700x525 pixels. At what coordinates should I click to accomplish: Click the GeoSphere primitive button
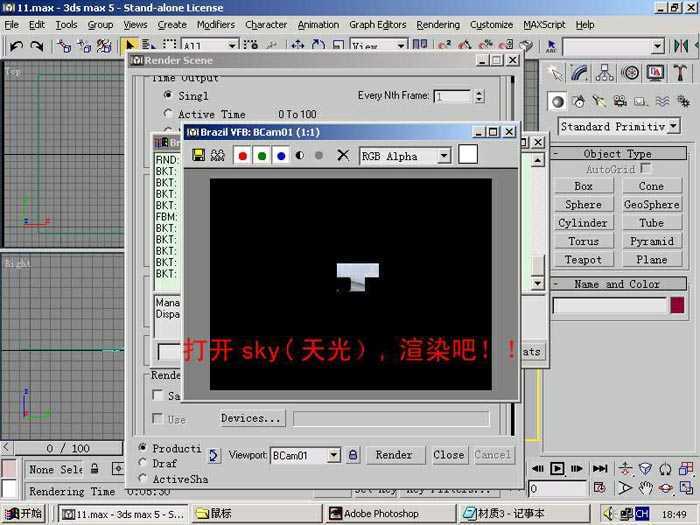click(x=652, y=204)
